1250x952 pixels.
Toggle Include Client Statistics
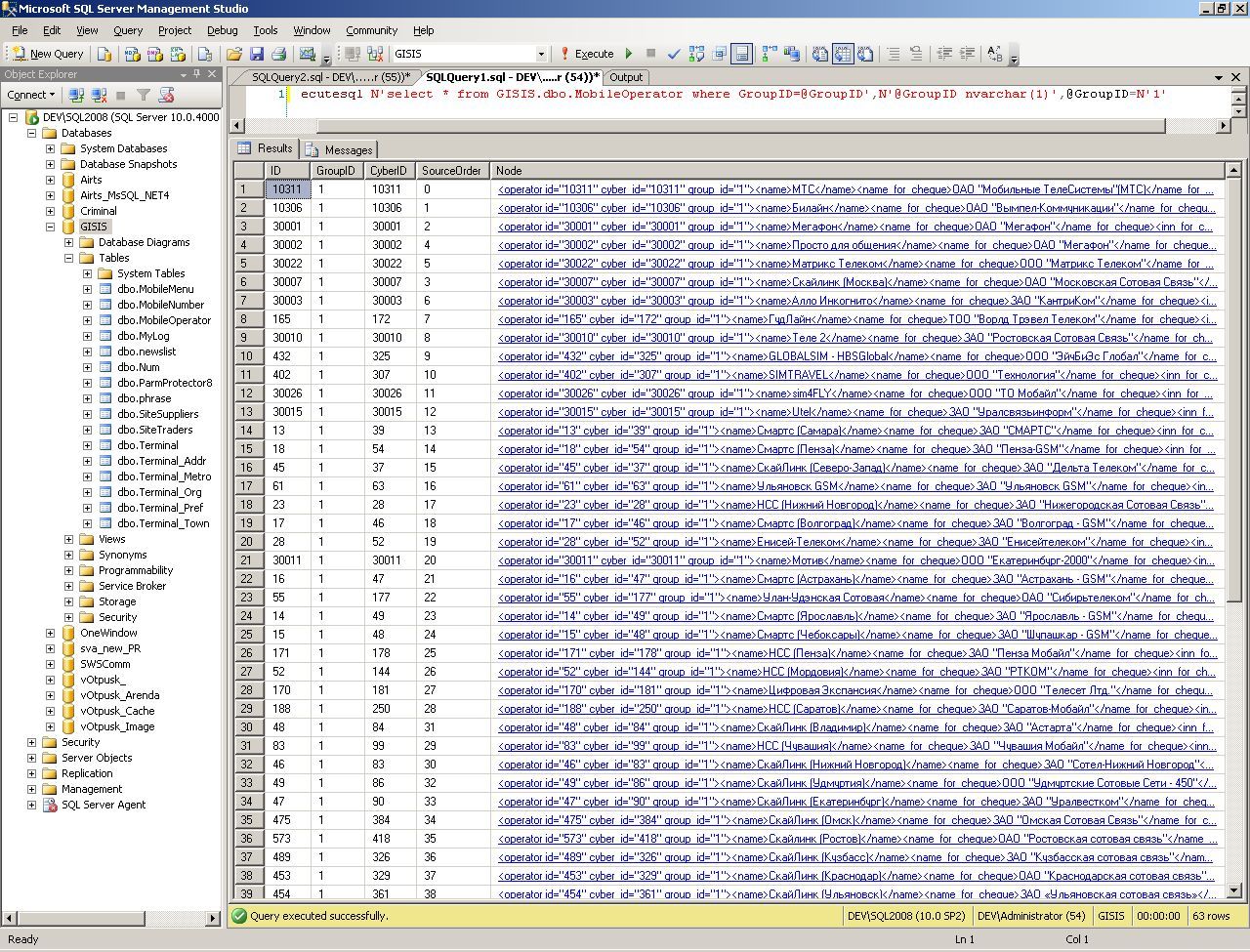tap(792, 54)
